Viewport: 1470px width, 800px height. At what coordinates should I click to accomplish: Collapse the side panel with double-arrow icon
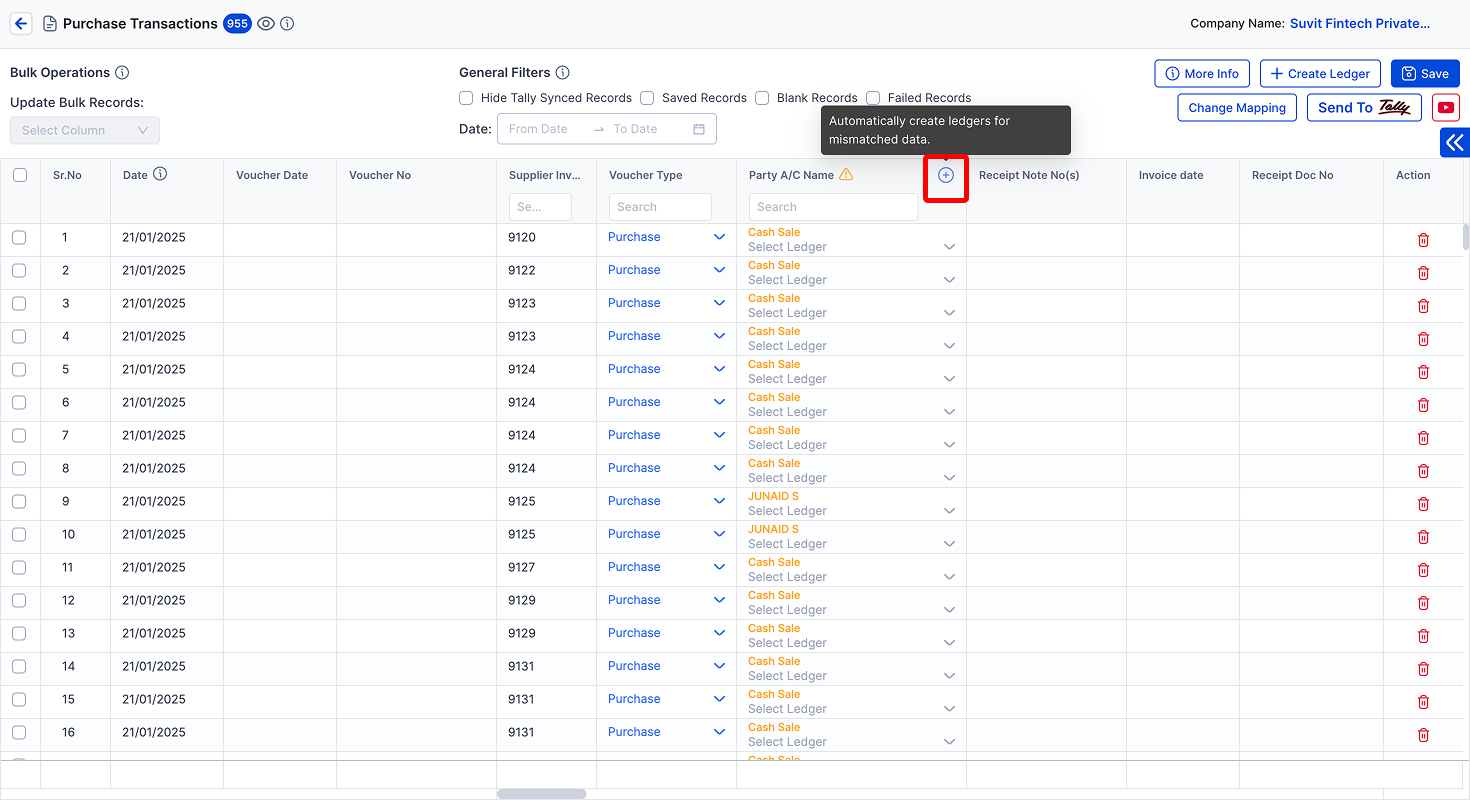pyautogui.click(x=1455, y=143)
